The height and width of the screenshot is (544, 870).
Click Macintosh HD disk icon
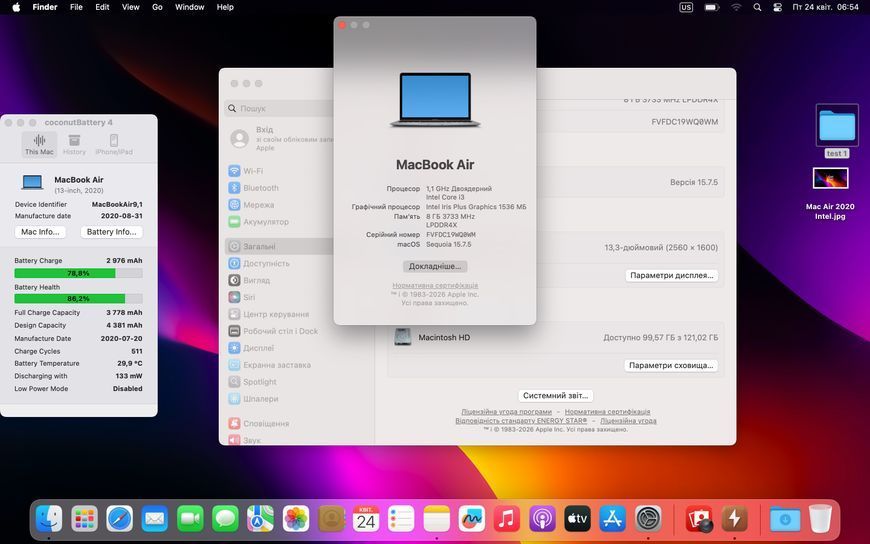click(x=402, y=337)
